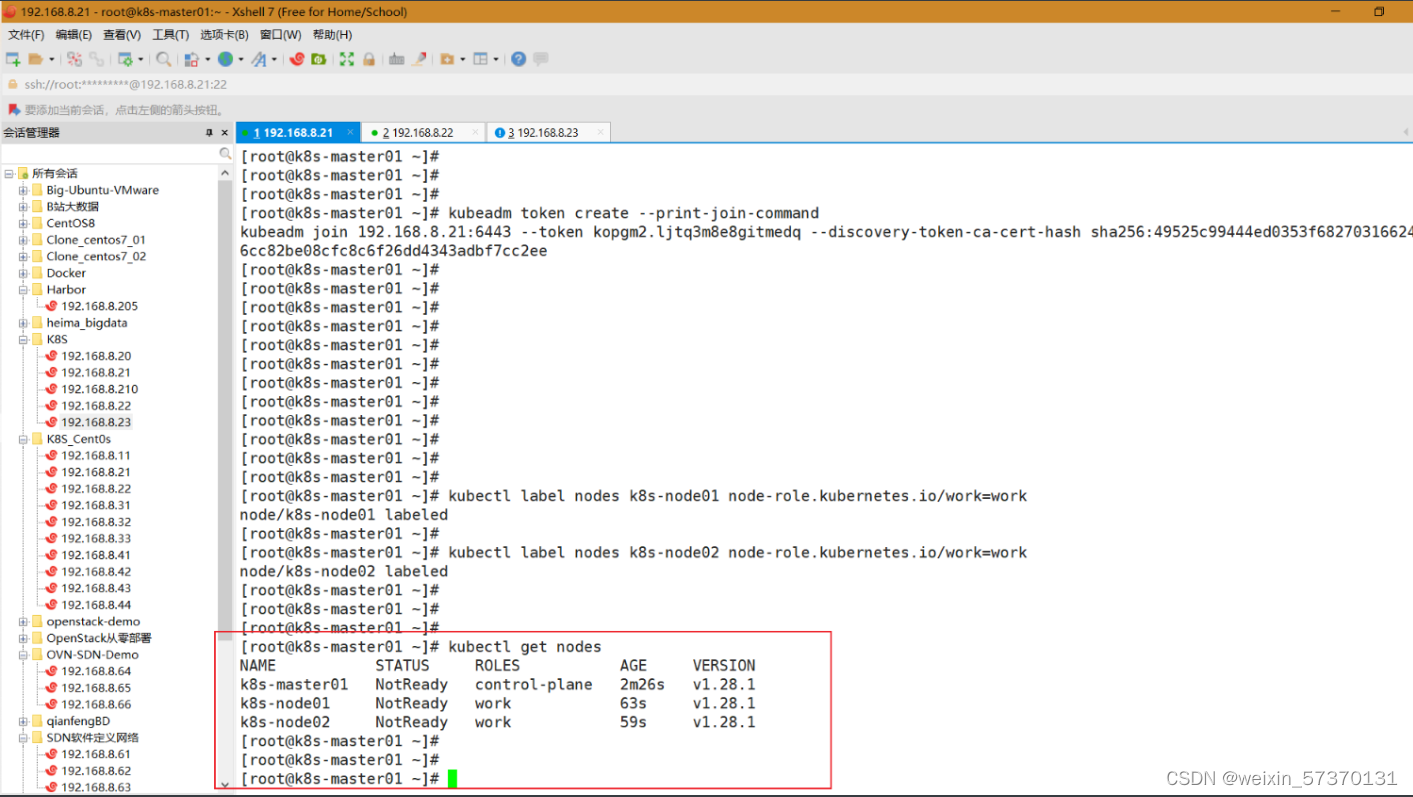The height and width of the screenshot is (797, 1413).
Task: Open the dropdown arrow beside Font icon
Action: (x=274, y=59)
